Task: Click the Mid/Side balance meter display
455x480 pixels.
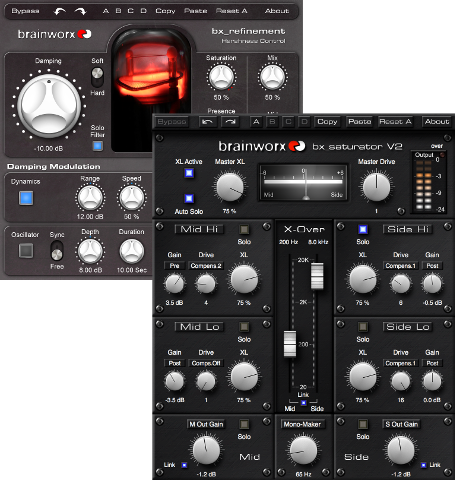Action: click(x=304, y=182)
